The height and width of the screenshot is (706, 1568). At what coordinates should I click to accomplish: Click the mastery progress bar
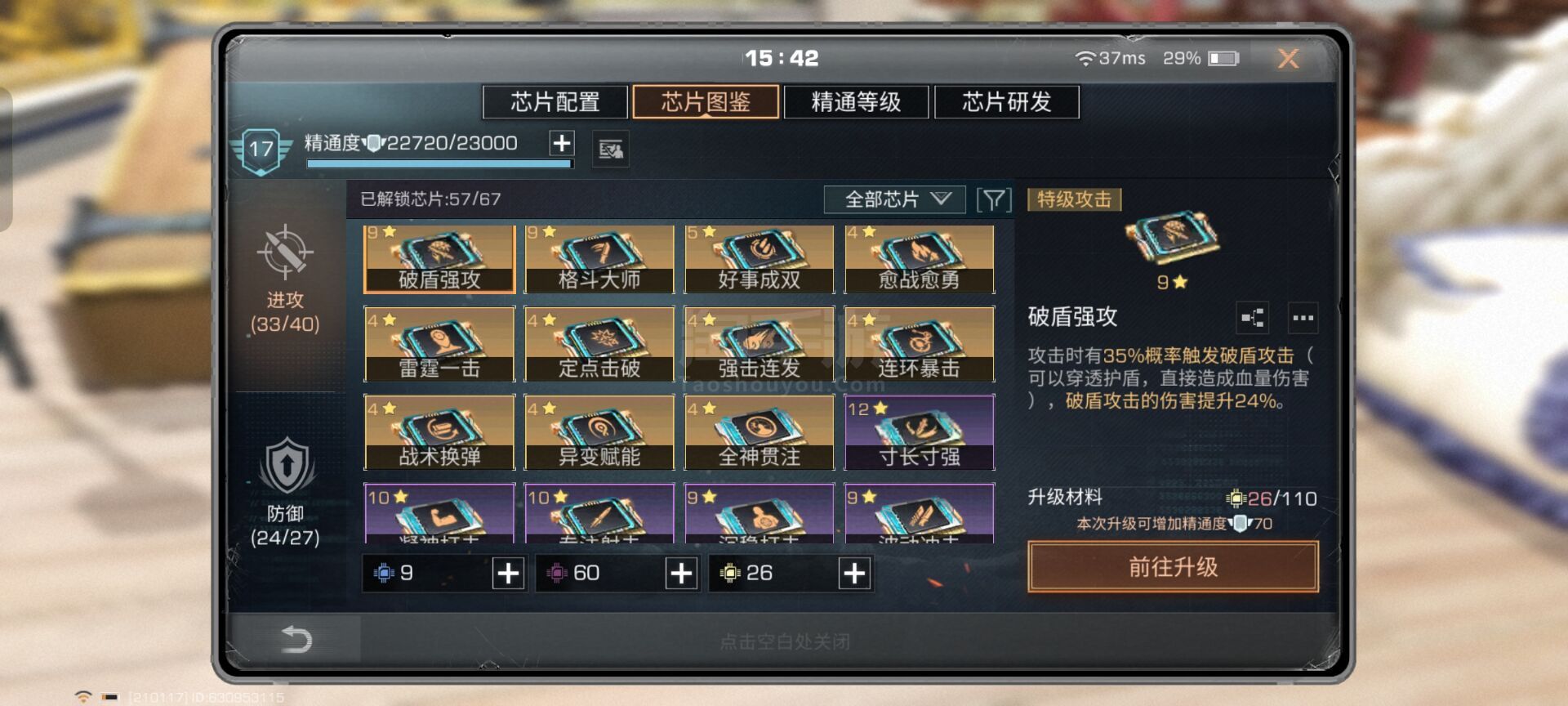pos(439,164)
